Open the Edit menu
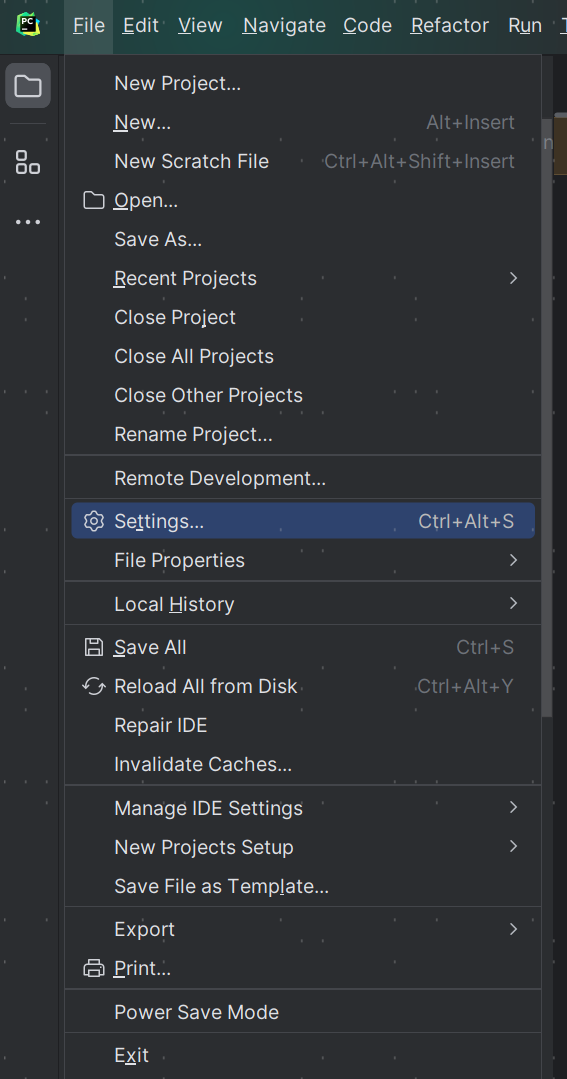The width and height of the screenshot is (567, 1079). [141, 25]
